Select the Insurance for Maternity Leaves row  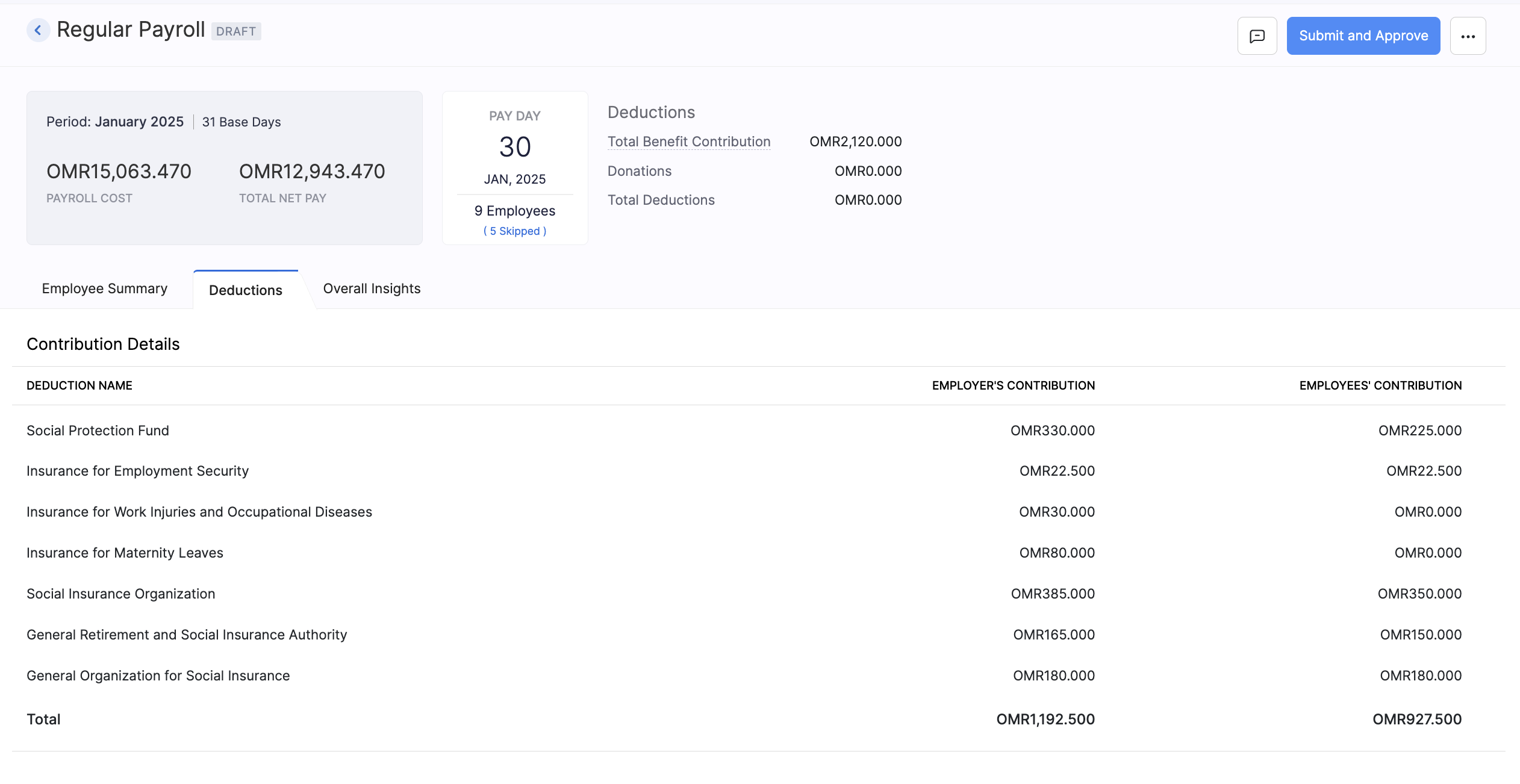click(x=125, y=552)
